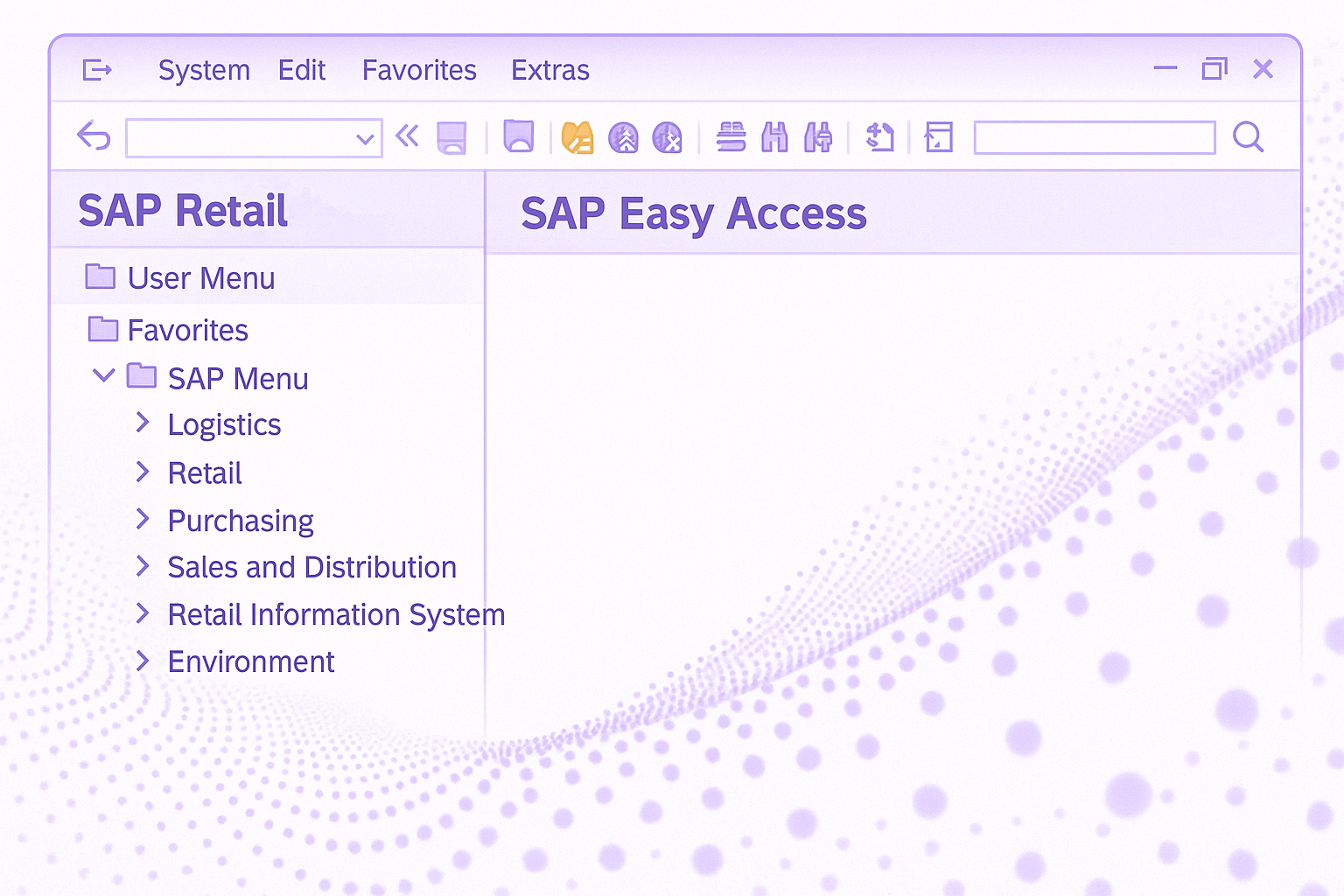Click the orange favorites folder icon
This screenshot has width=1344, height=896.
577,137
